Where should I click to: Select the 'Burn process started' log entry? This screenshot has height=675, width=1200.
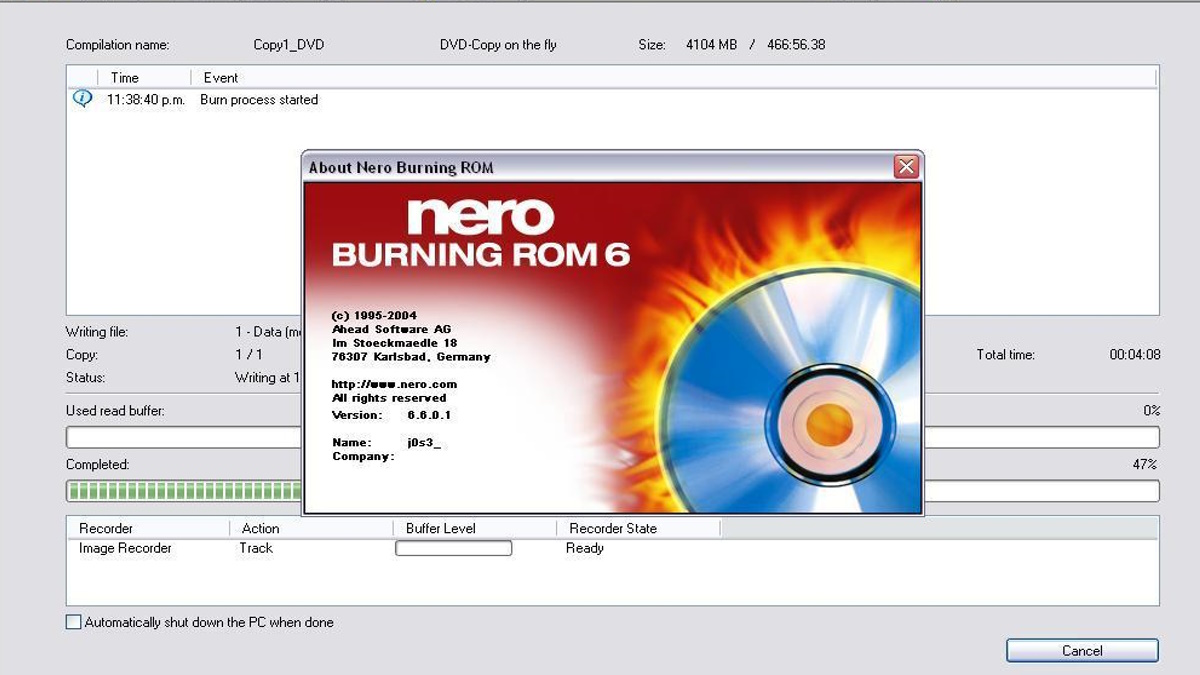259,100
